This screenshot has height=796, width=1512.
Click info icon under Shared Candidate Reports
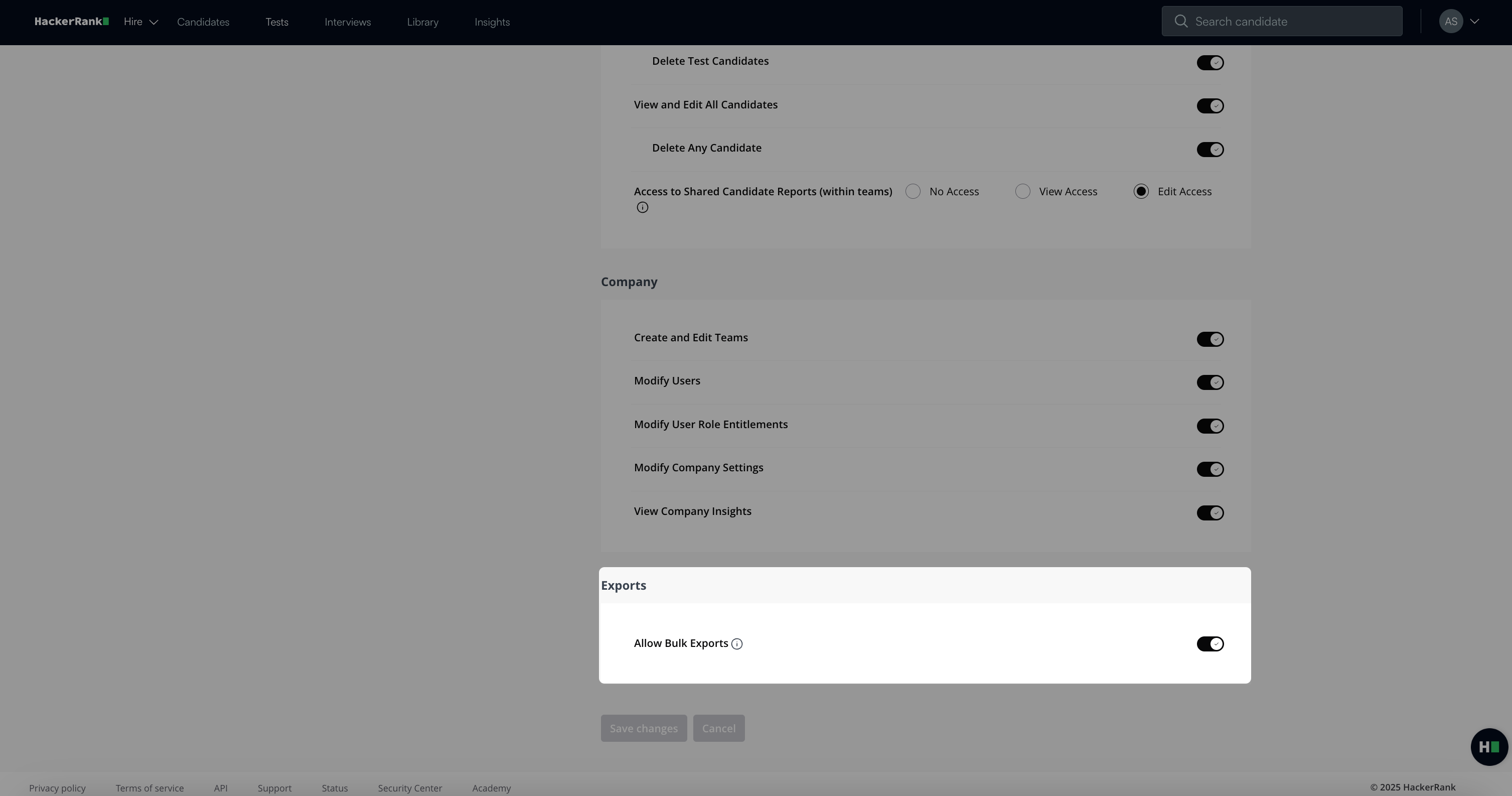(x=642, y=207)
